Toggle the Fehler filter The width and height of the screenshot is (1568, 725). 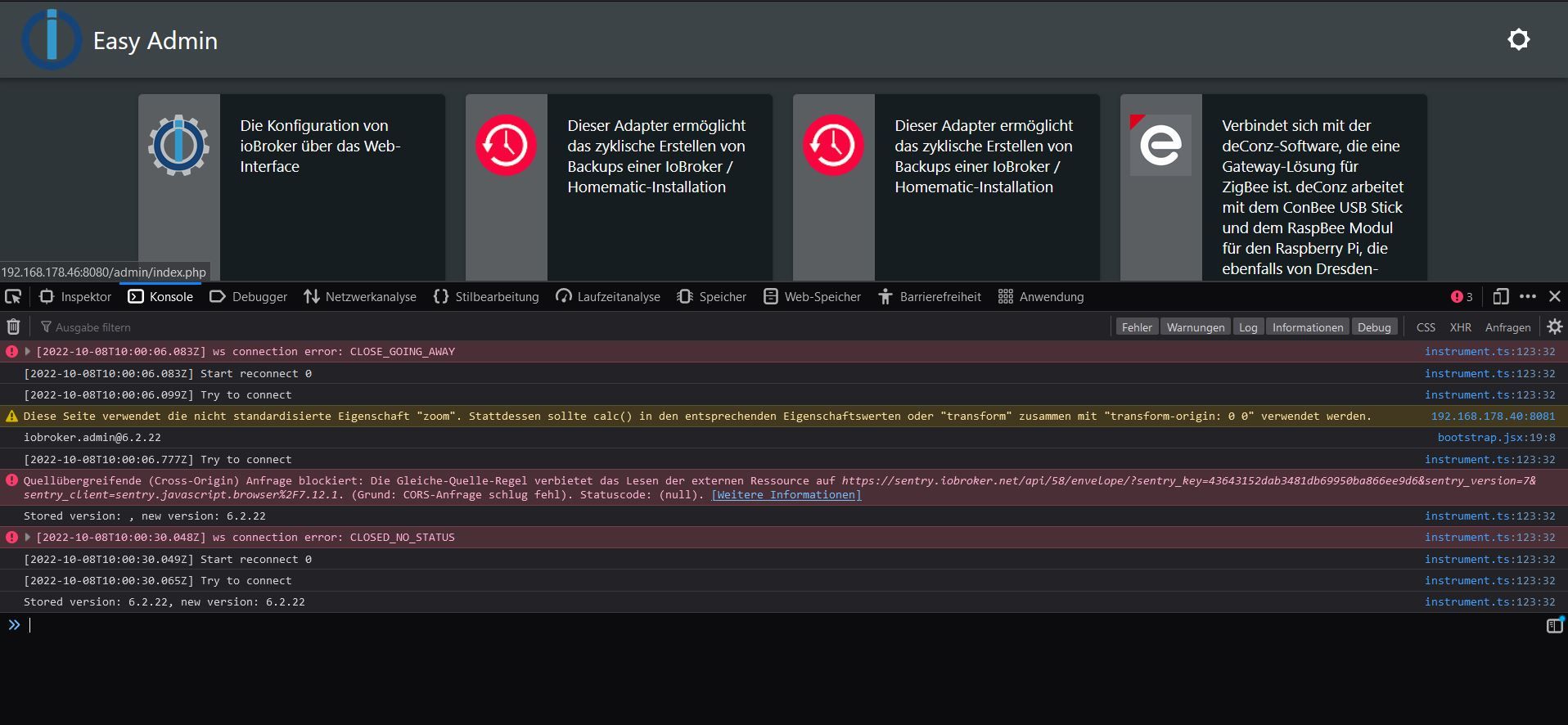[1137, 327]
